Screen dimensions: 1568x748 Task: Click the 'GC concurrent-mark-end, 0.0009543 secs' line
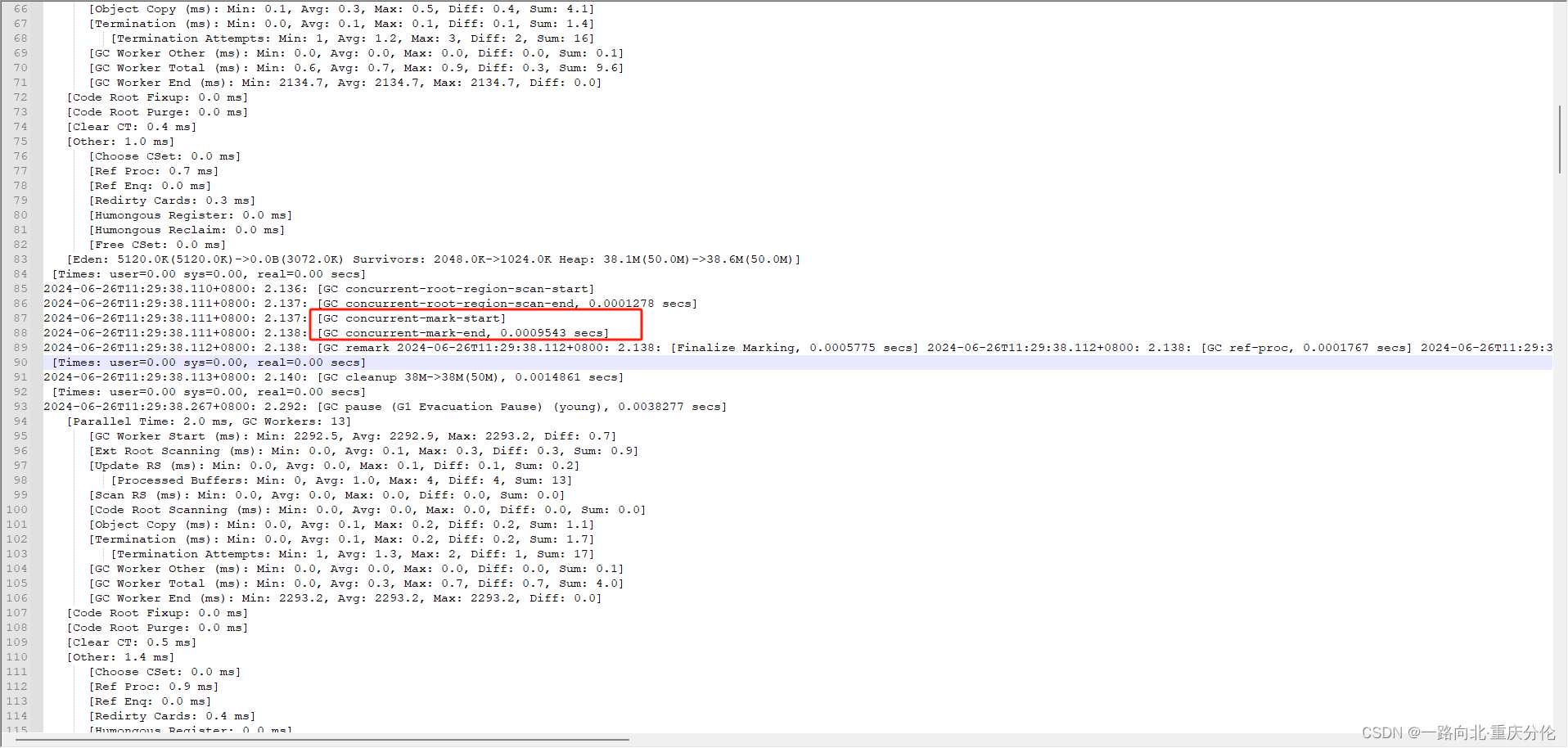pyautogui.click(x=327, y=333)
